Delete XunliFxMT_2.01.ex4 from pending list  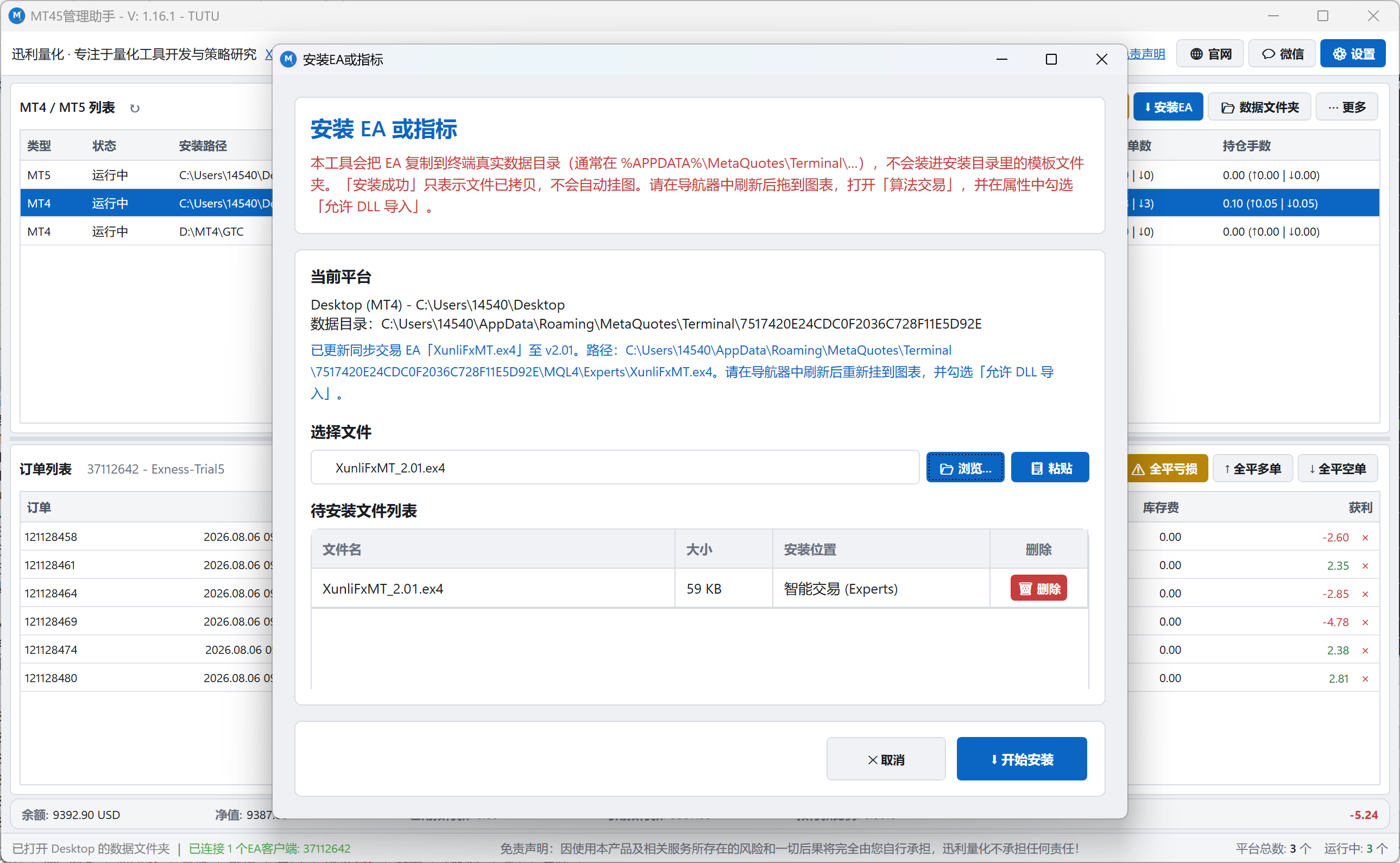click(x=1039, y=588)
